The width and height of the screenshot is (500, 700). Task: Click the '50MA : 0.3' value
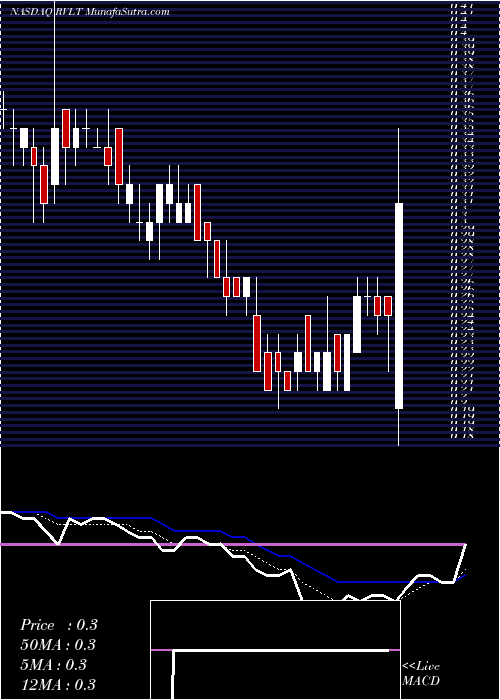coord(58,645)
